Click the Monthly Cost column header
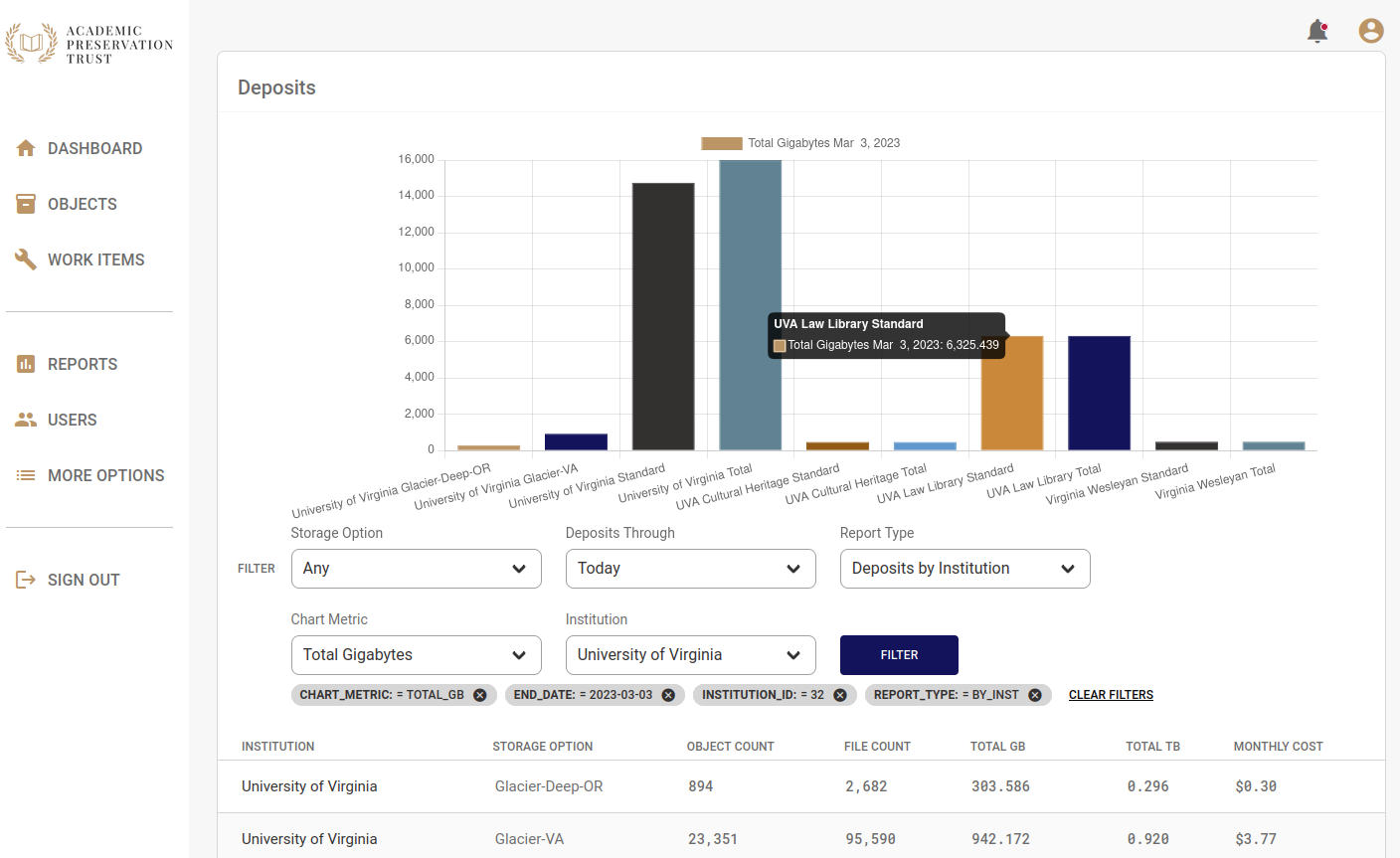 coord(1279,747)
